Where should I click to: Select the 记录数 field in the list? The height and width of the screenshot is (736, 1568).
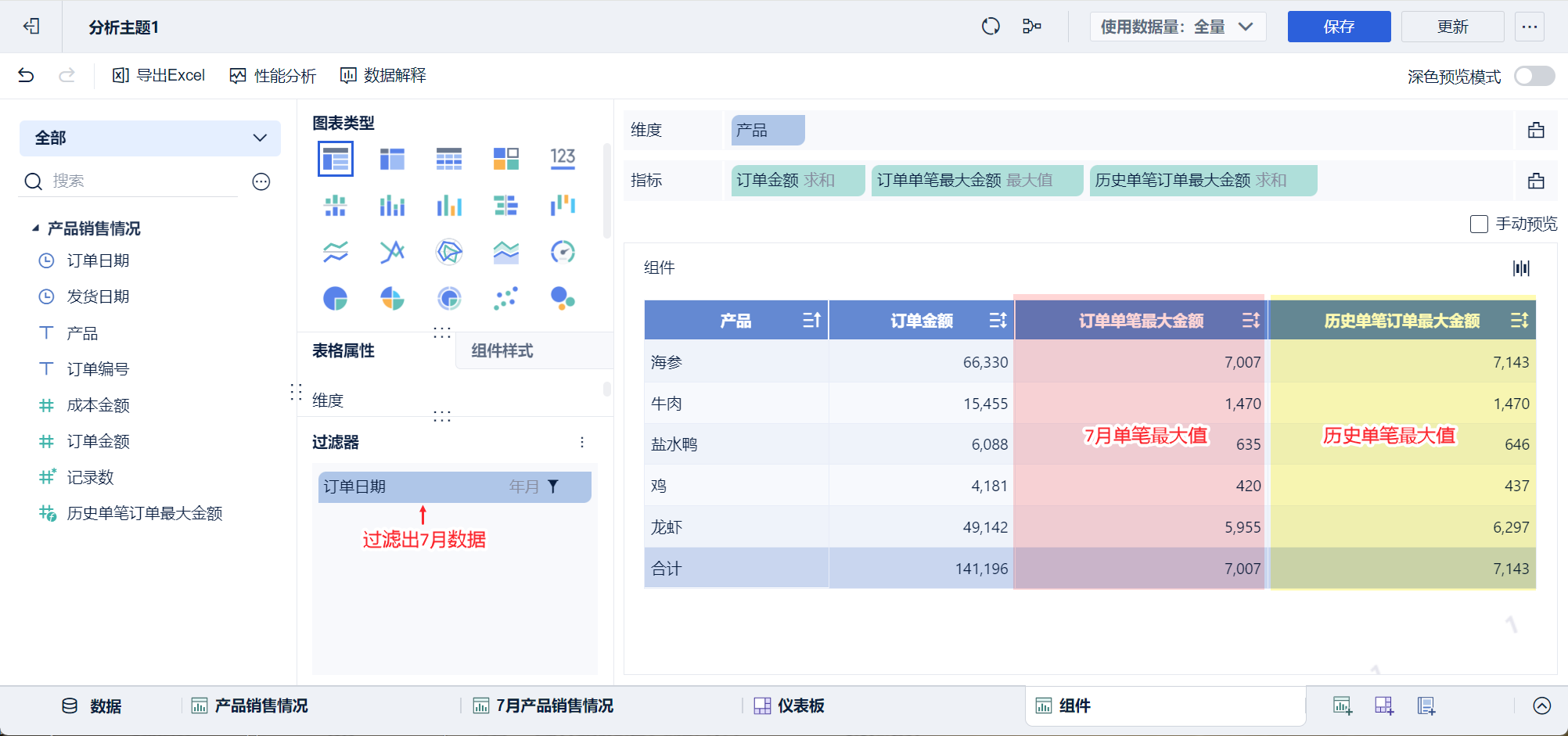pos(91,477)
